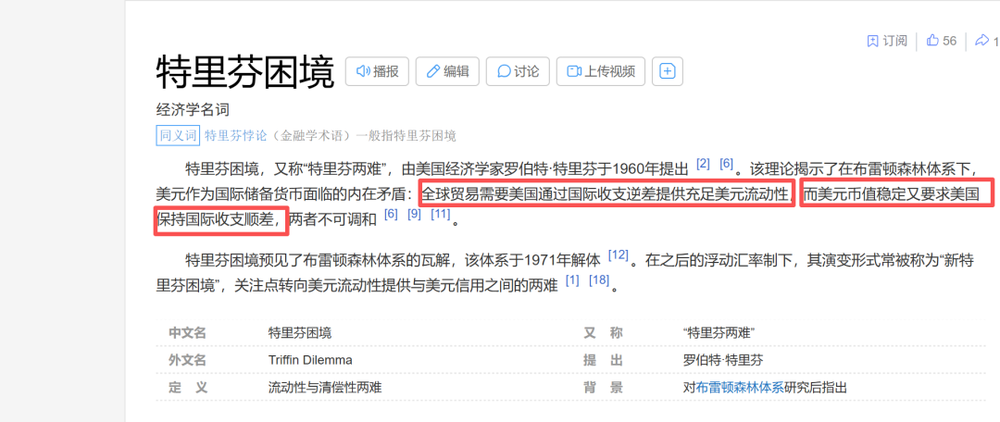Open citation [6] after 1960年提出
This screenshot has height=422, width=1000.
point(726,163)
